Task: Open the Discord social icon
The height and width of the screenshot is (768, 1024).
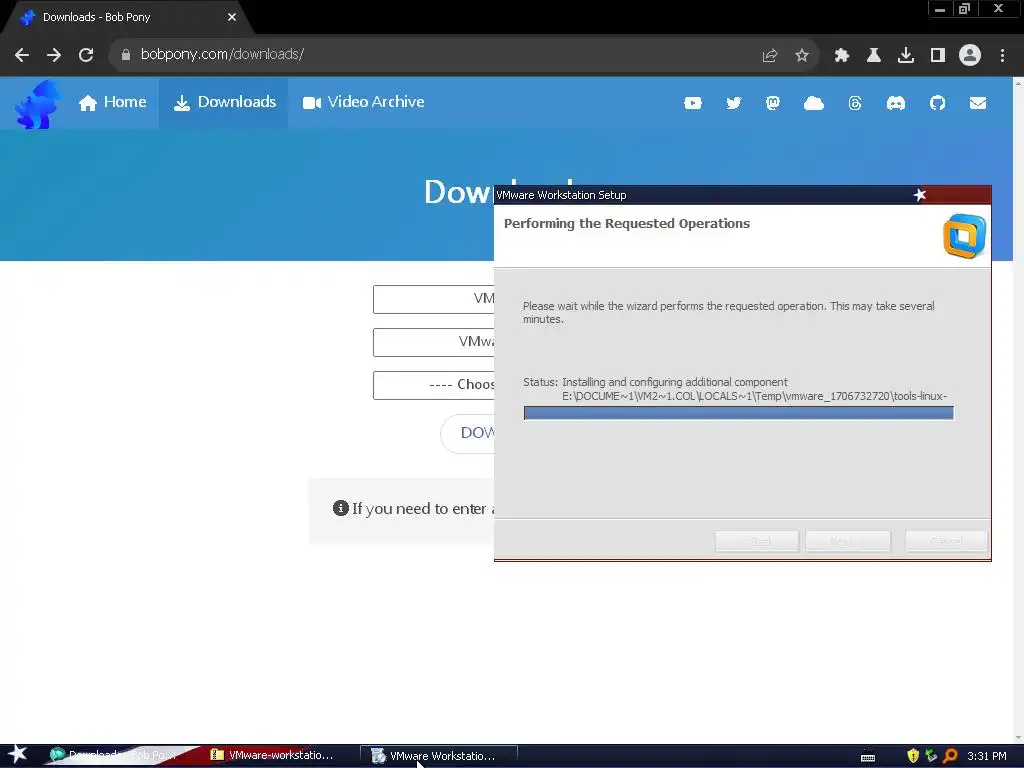Action: coord(896,103)
